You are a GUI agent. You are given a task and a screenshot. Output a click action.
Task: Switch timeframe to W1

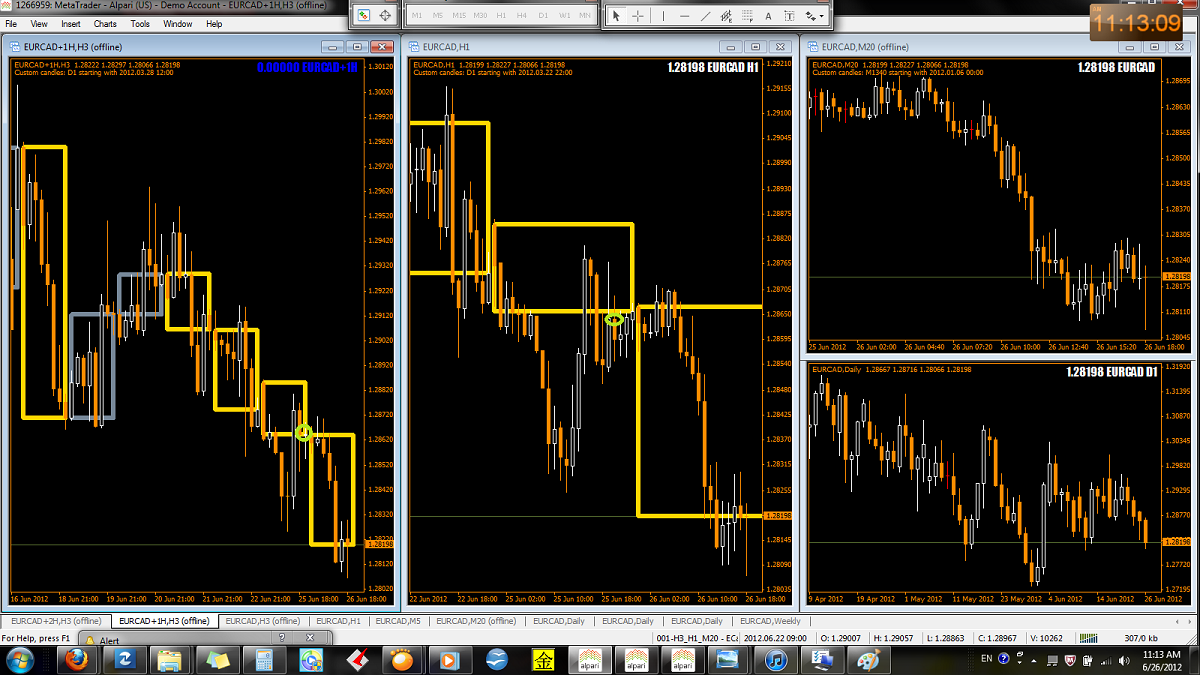(564, 16)
